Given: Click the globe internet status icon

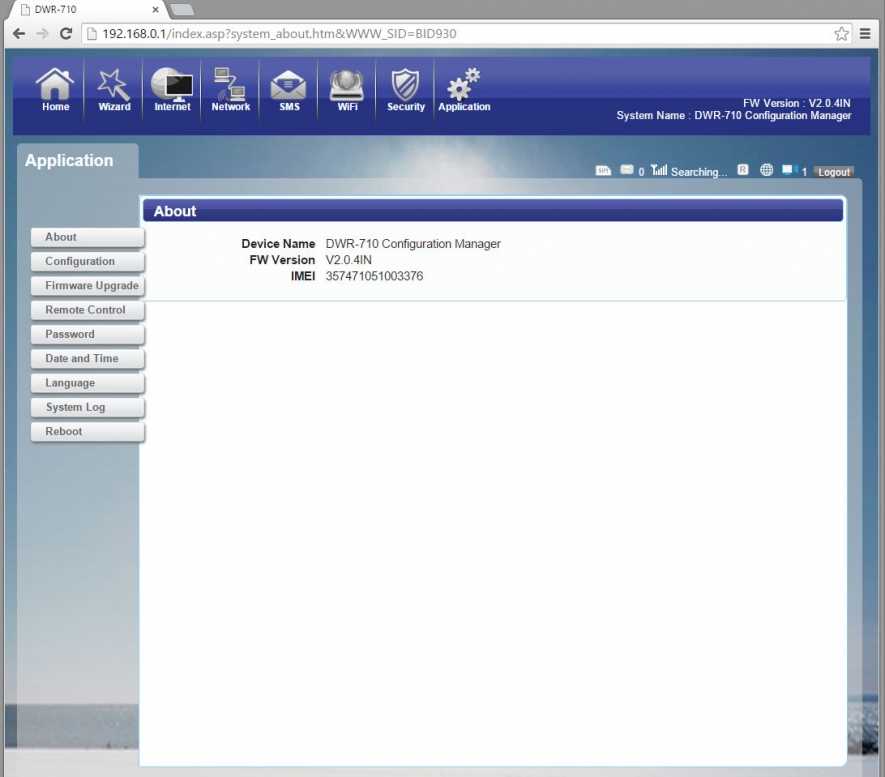Looking at the screenshot, I should (x=766, y=169).
